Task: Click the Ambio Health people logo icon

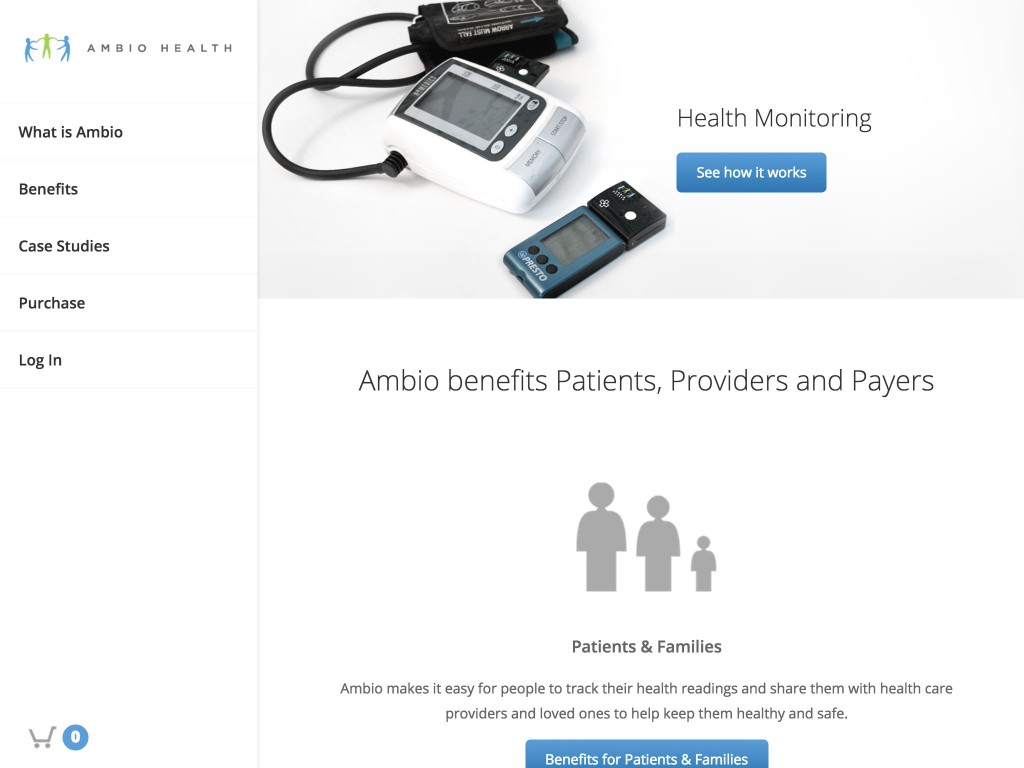Action: [x=48, y=48]
